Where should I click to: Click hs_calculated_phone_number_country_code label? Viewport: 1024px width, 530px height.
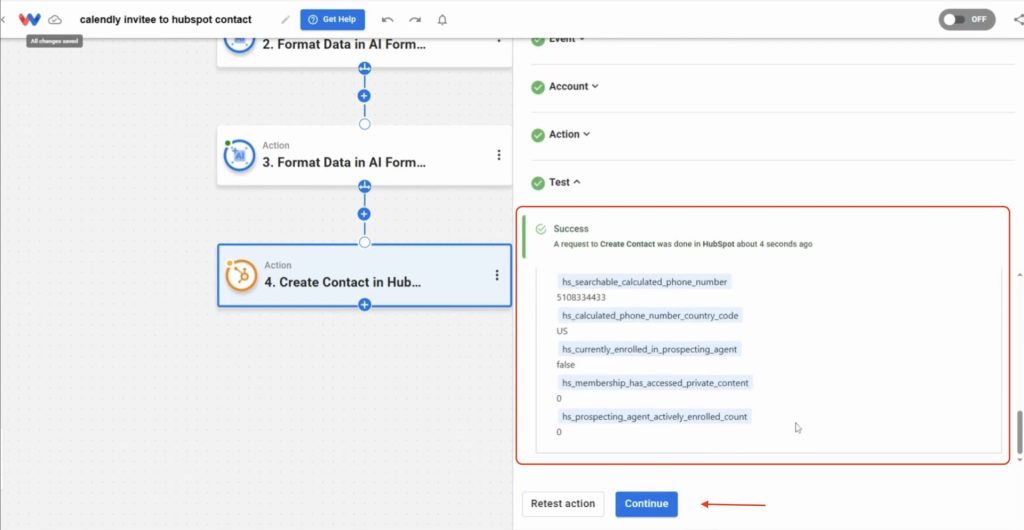[650, 315]
